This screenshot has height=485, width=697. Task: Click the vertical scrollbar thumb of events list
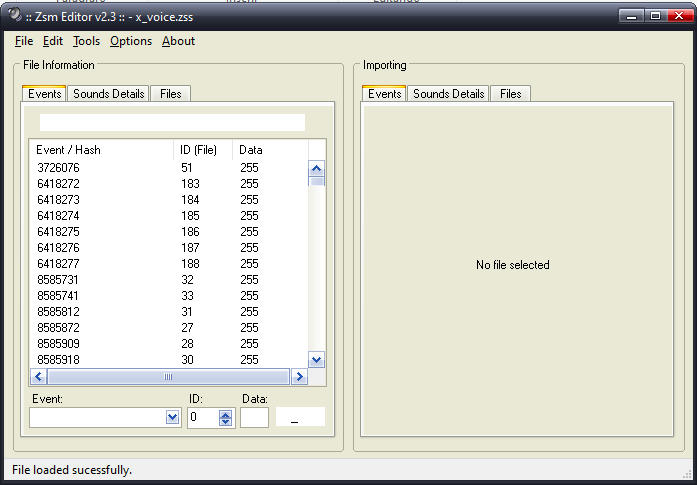(316, 181)
